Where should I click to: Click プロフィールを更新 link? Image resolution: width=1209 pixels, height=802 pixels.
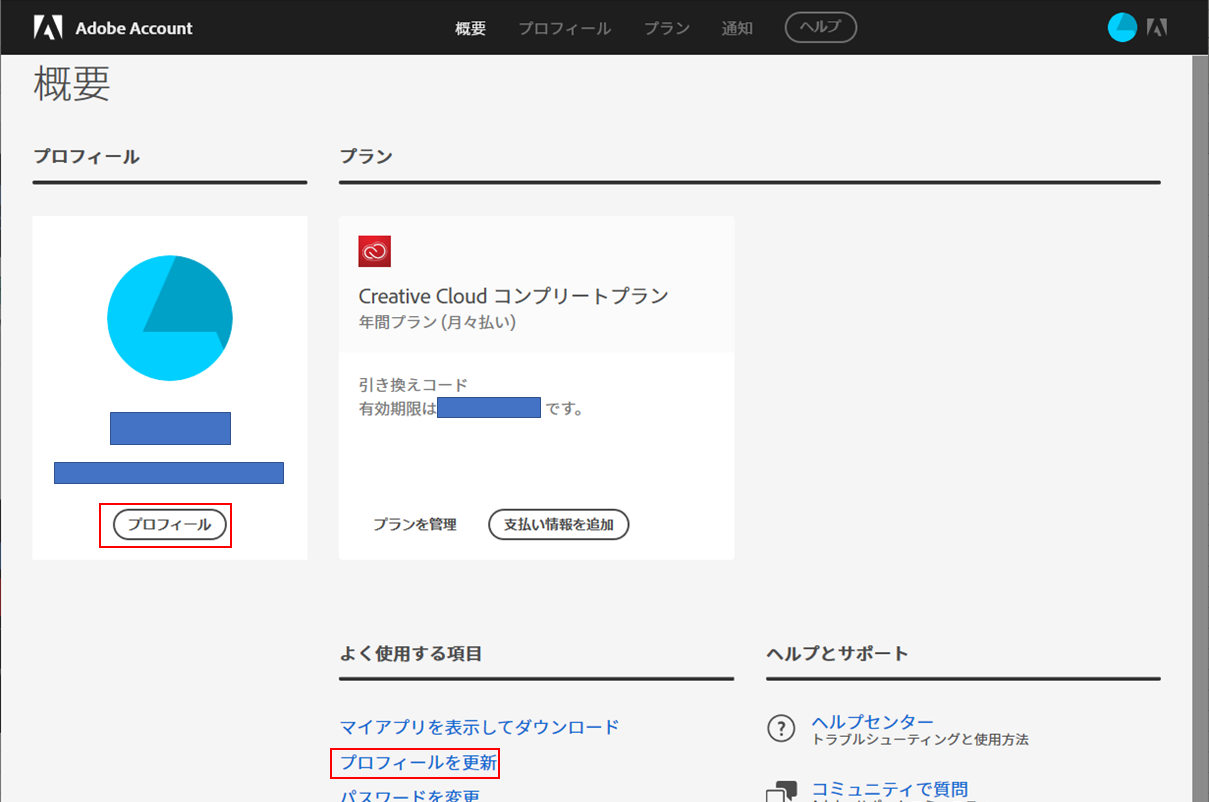tap(417, 763)
